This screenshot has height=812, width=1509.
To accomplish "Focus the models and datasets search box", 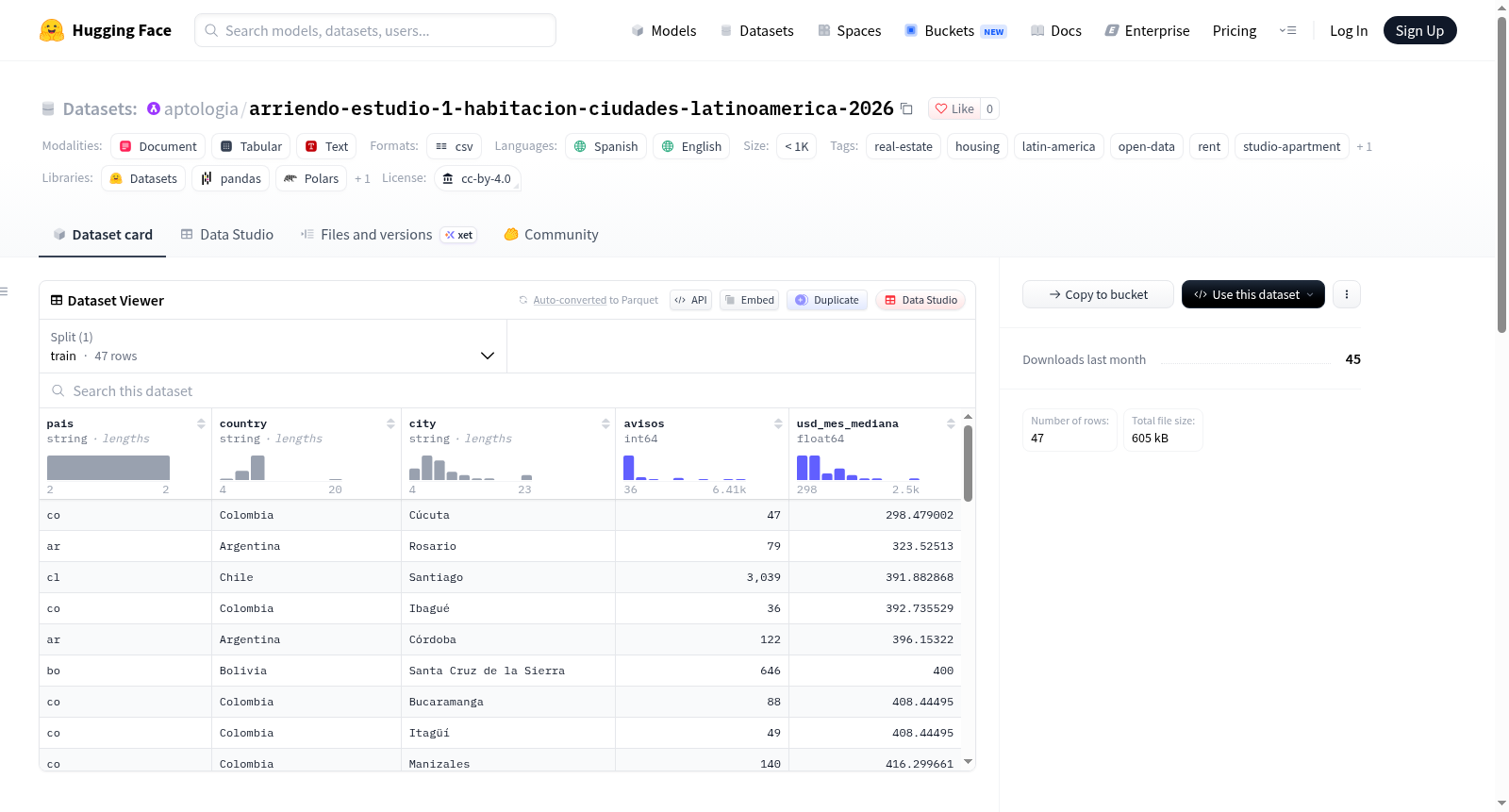I will click(x=375, y=30).
